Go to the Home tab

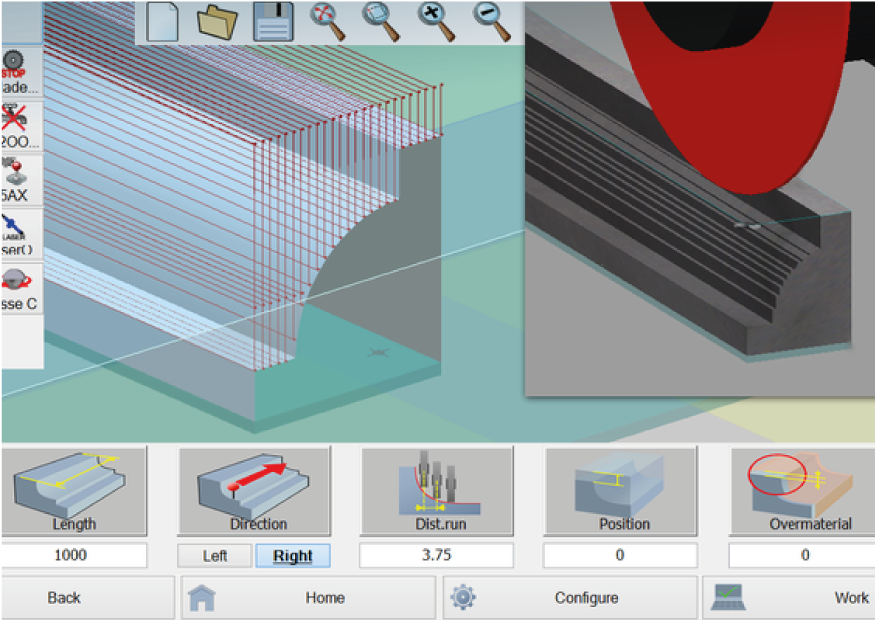(308, 598)
